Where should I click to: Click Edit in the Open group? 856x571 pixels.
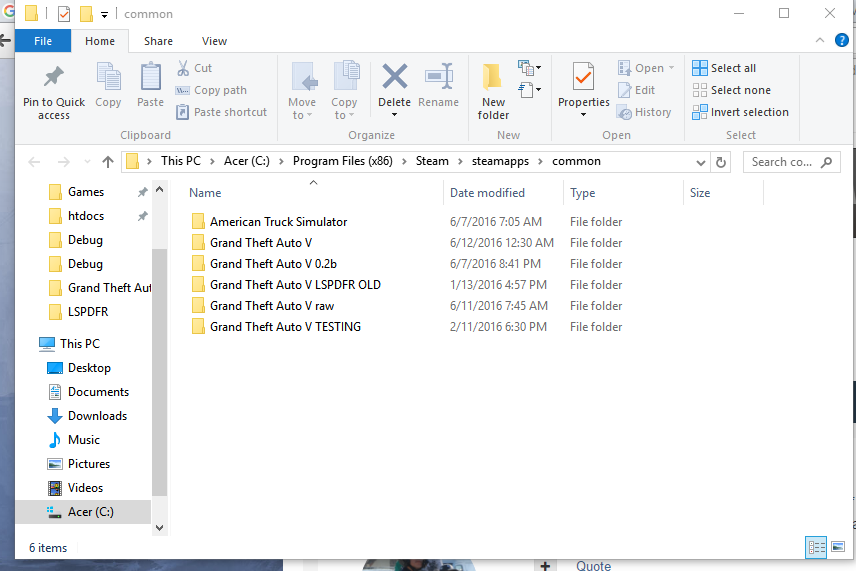(637, 90)
